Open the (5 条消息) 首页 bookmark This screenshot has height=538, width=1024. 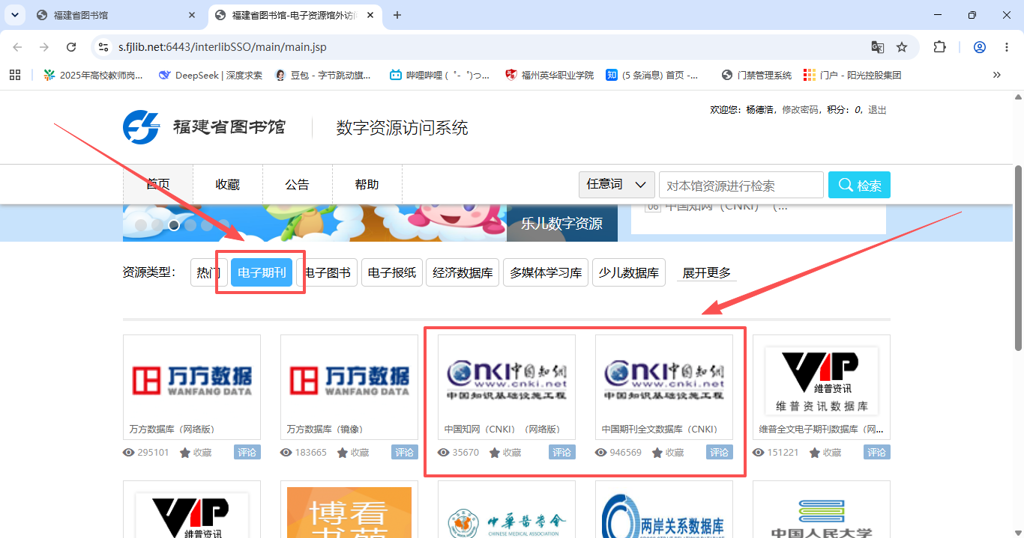pos(652,75)
